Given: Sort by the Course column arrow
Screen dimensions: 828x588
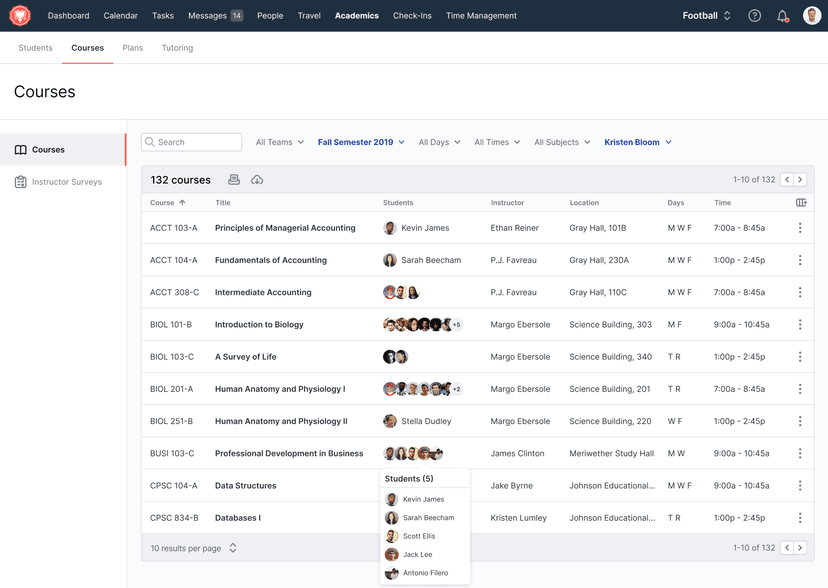Looking at the screenshot, I should (180, 201).
